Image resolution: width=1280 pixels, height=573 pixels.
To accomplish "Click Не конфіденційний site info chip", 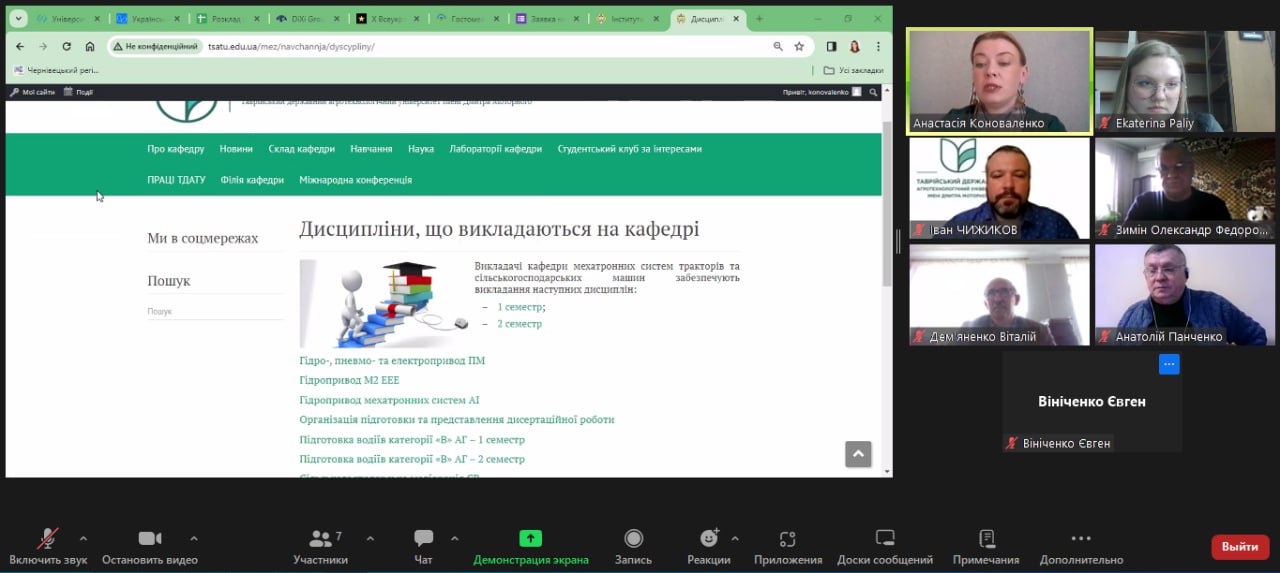I will click(x=156, y=46).
